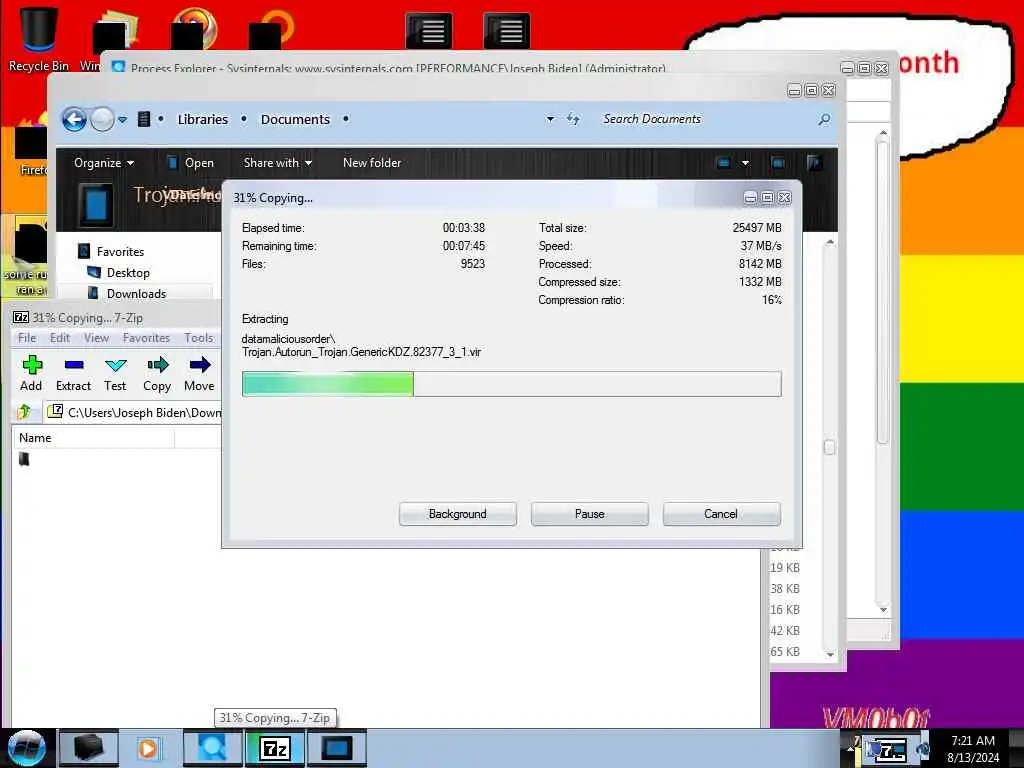Viewport: 1024px width, 768px height.
Task: Select Favorites in navigation pane
Action: coord(120,251)
